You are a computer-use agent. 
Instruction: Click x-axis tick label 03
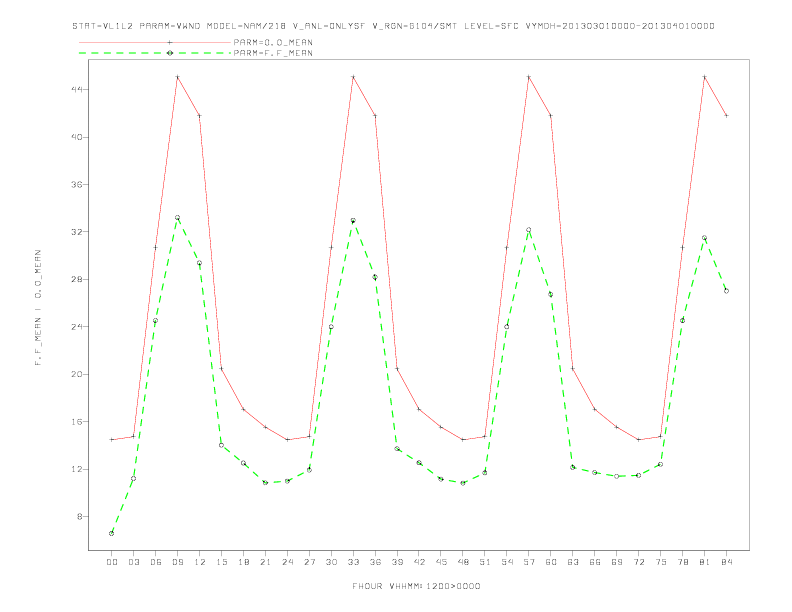pyautogui.click(x=133, y=562)
